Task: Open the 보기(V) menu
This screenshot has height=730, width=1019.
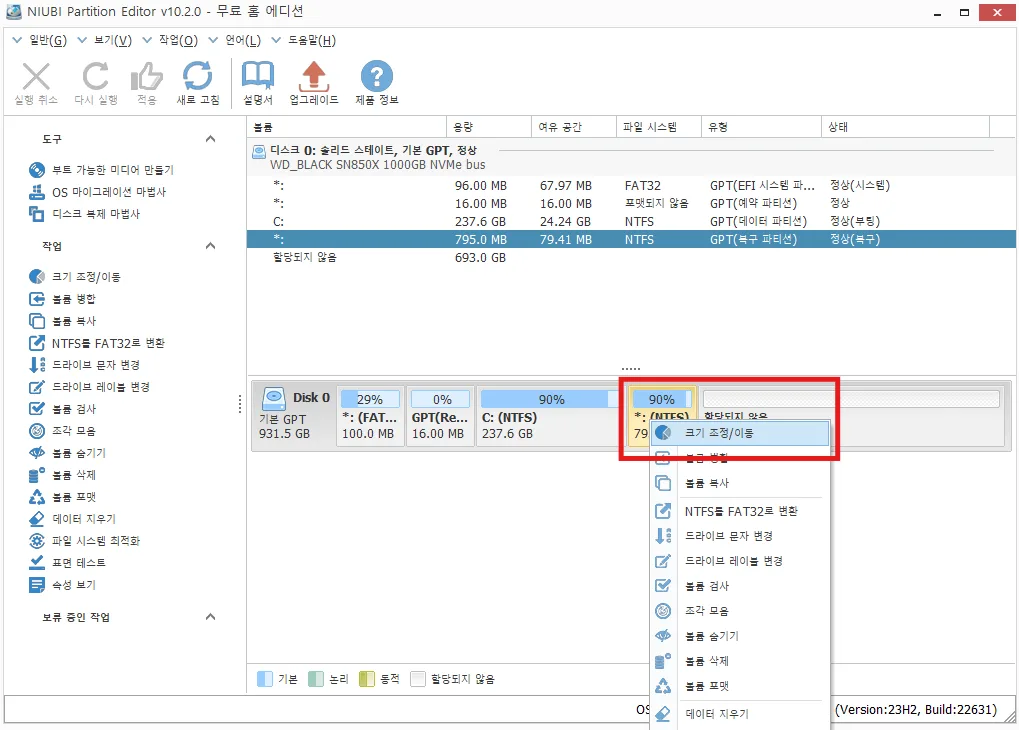Action: tap(105, 40)
